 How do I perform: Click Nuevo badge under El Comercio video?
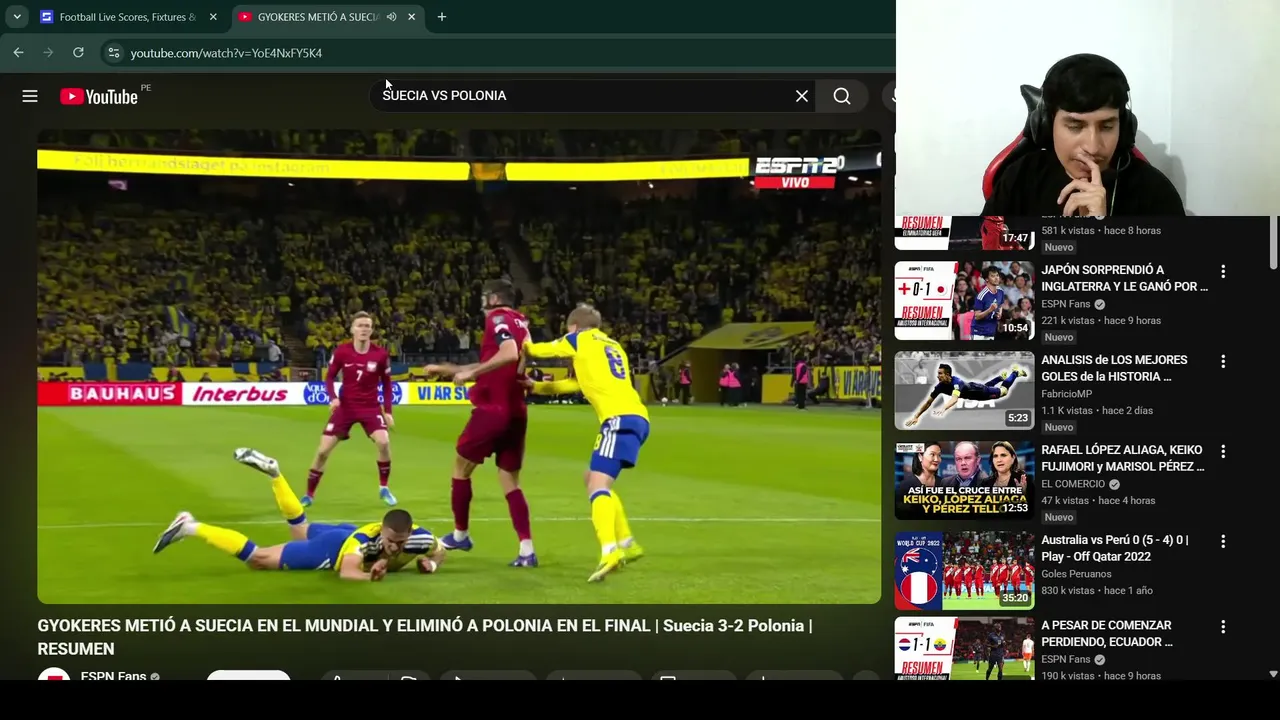(x=1059, y=517)
